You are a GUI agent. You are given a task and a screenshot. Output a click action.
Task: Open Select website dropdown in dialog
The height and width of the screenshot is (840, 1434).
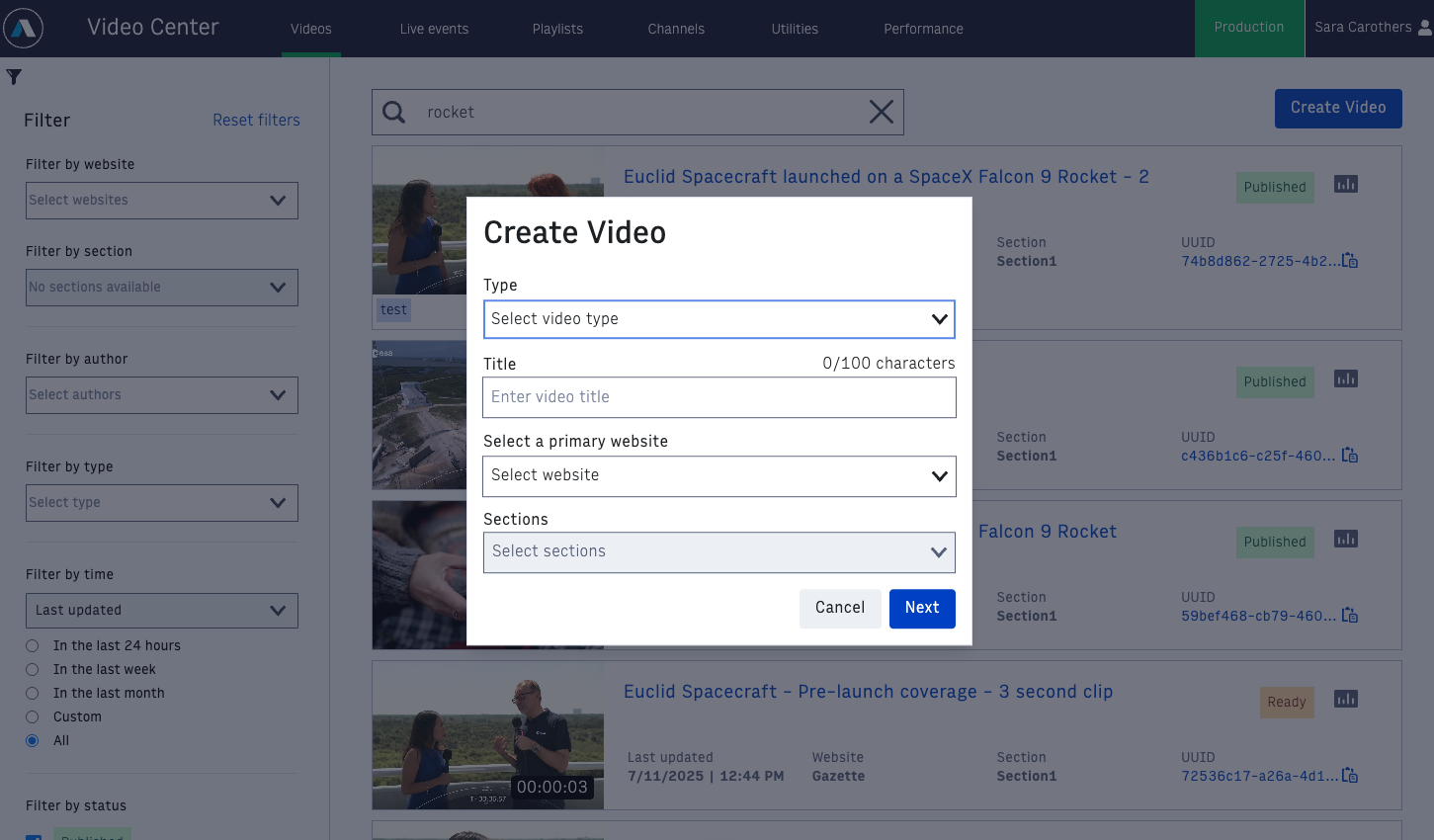(x=719, y=475)
